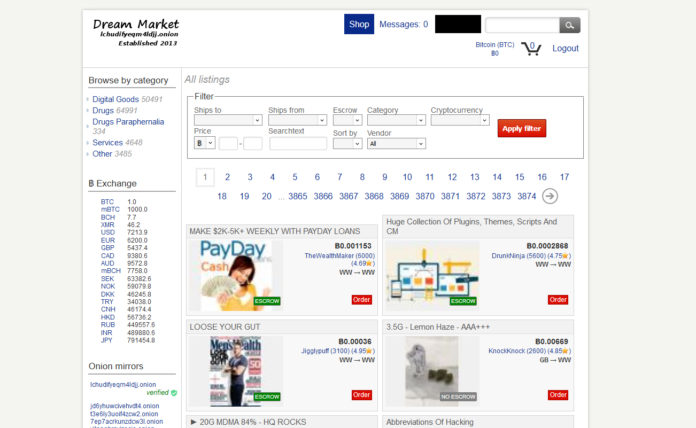Viewport: 696px width, 428px height.
Task: Open listing title LOOSE YOUR GUT
Action: 225,327
